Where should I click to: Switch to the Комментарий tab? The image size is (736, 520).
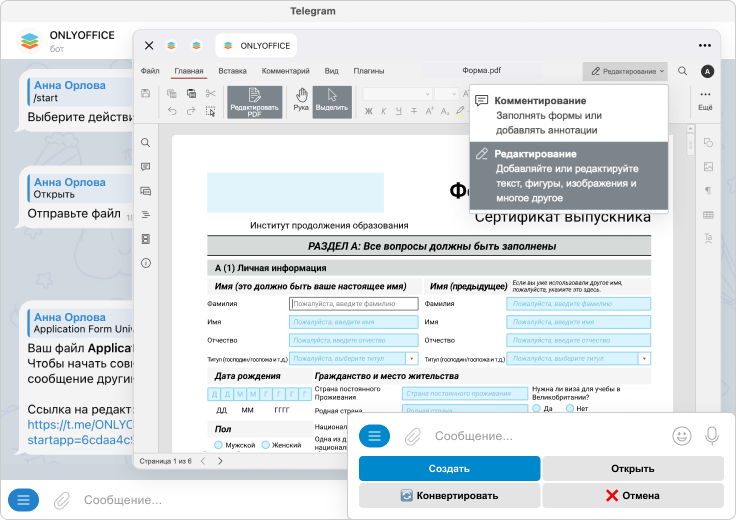coord(285,71)
